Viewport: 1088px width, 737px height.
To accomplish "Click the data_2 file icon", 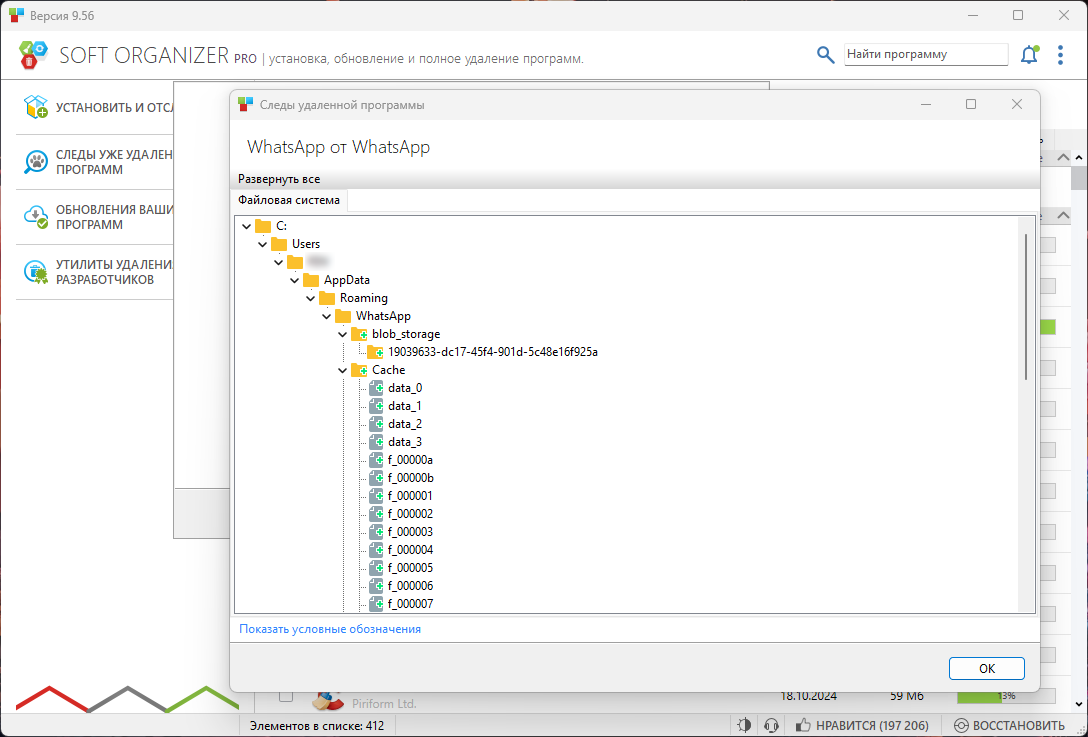I will point(376,424).
